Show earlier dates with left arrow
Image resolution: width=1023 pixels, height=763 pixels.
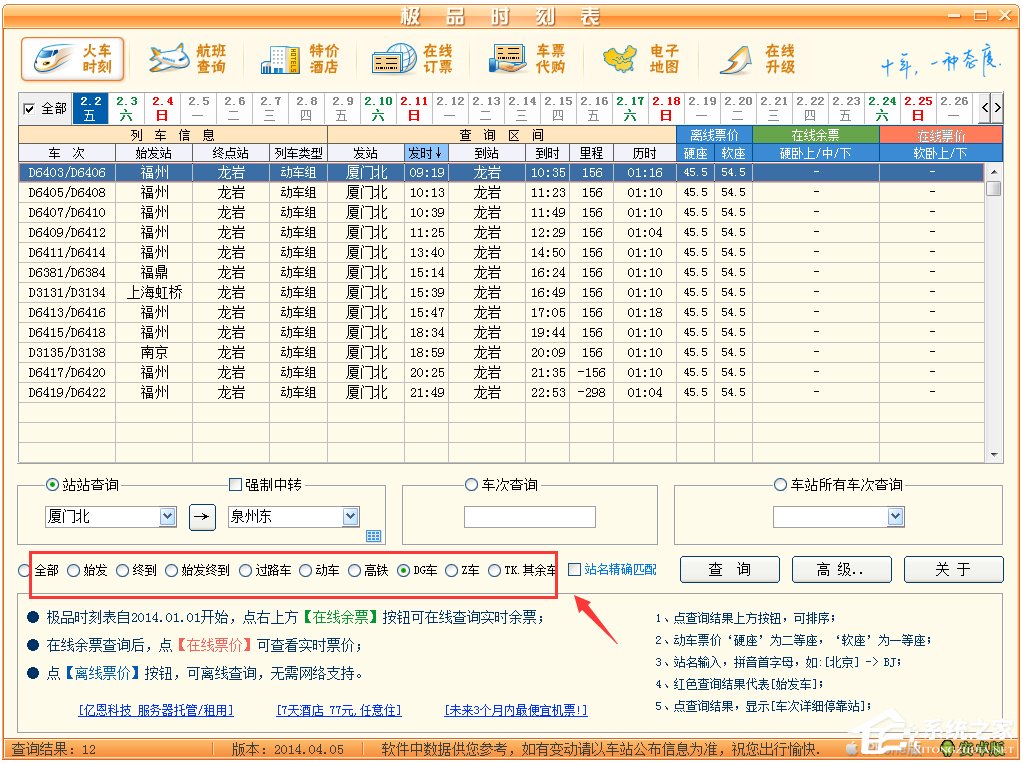click(x=985, y=108)
